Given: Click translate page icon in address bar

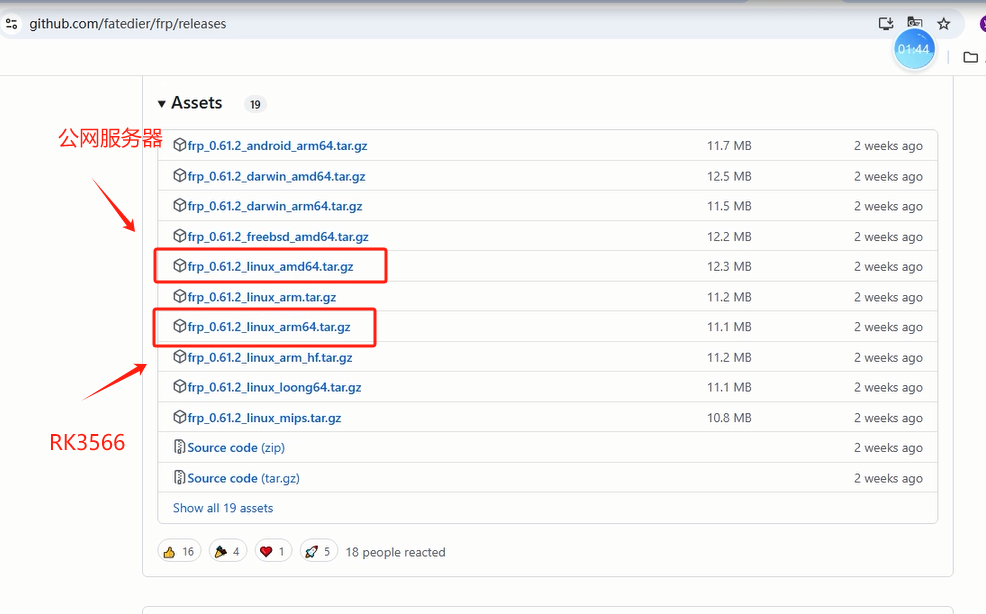Looking at the screenshot, I should (915, 22).
